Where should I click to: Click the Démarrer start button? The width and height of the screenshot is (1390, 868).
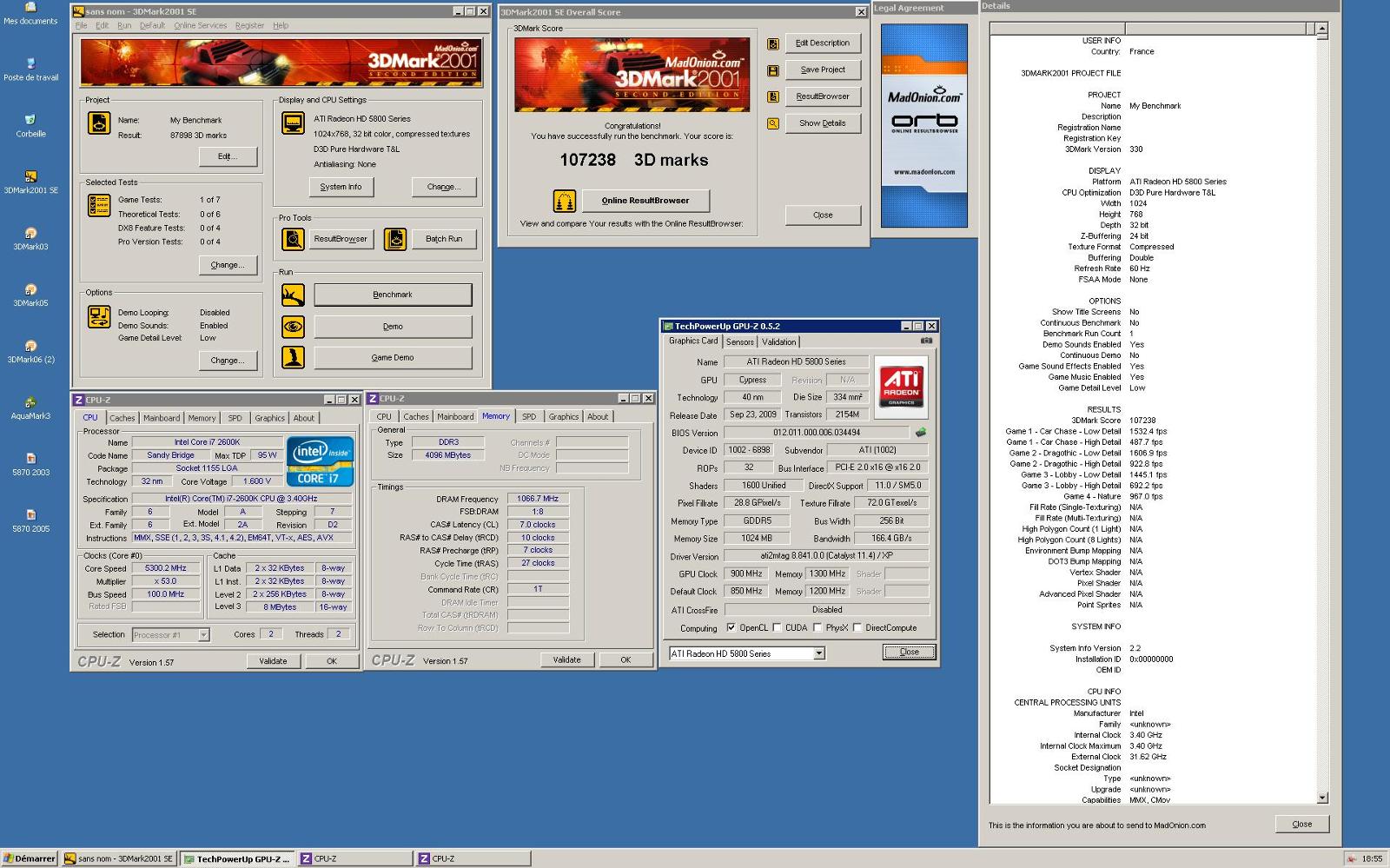coord(30,858)
